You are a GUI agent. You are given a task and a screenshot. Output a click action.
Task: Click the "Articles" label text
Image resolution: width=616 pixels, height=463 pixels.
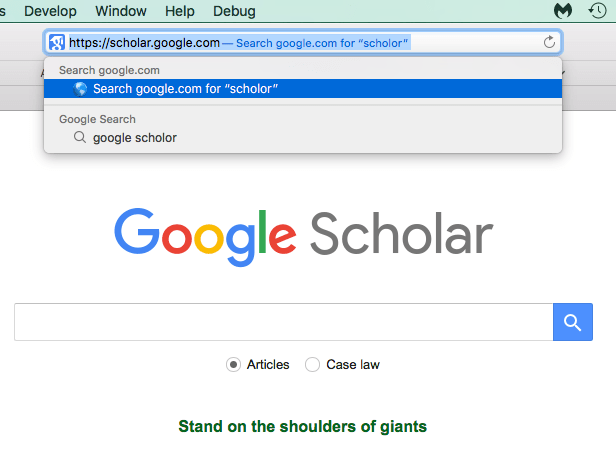[268, 365]
